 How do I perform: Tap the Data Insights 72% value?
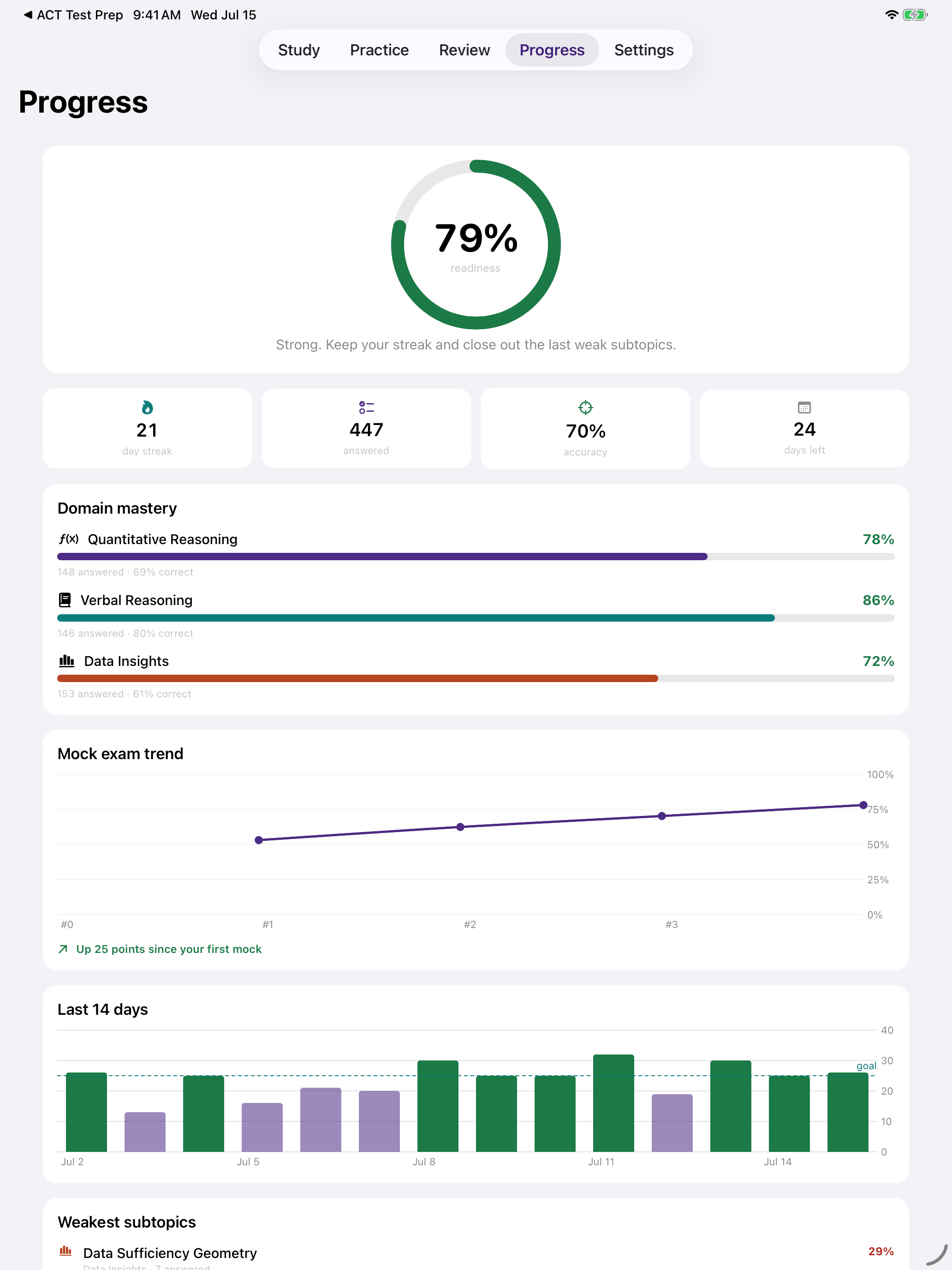click(x=879, y=661)
